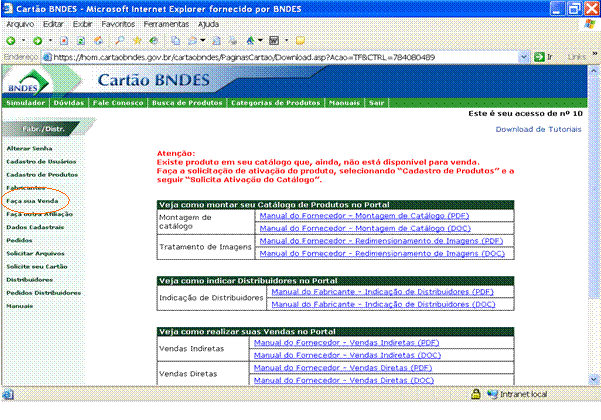
Task: Click the 'Tratamento de Imagens' table cell
Action: 205,247
